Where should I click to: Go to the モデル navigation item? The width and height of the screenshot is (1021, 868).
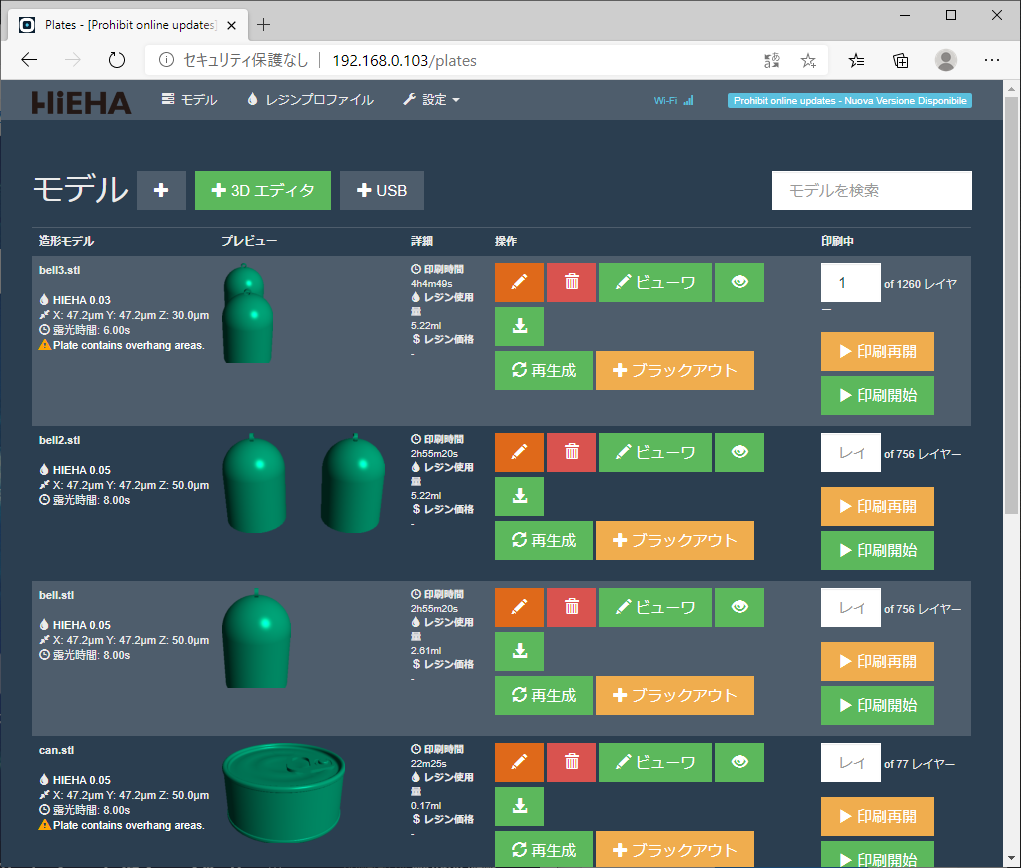[x=189, y=100]
